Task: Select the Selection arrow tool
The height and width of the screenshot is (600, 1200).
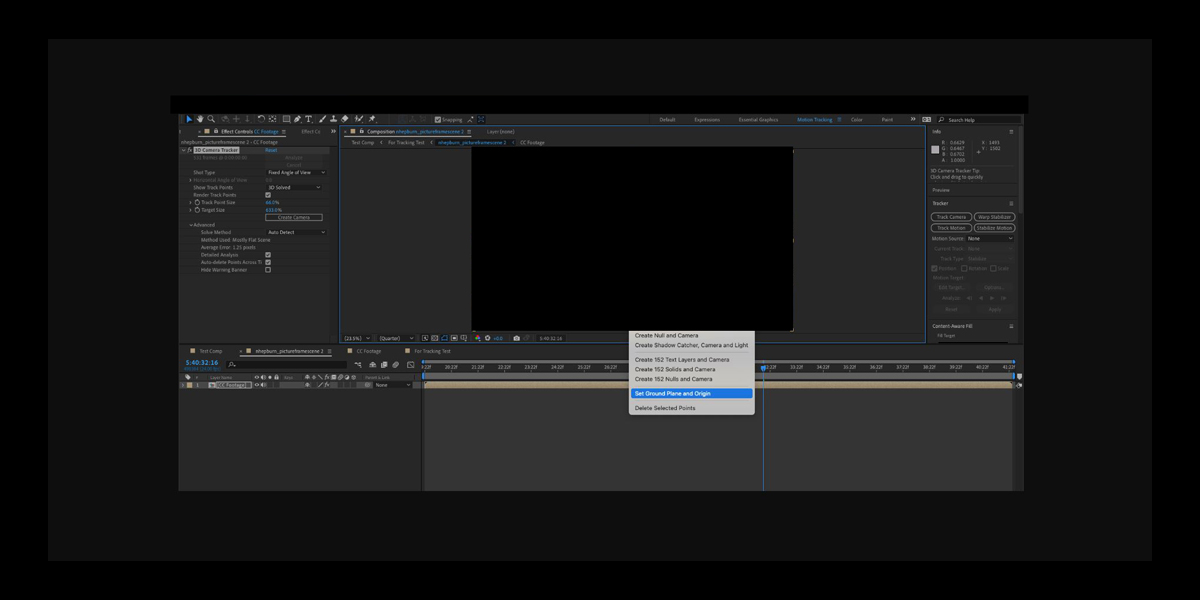Action: [x=189, y=119]
